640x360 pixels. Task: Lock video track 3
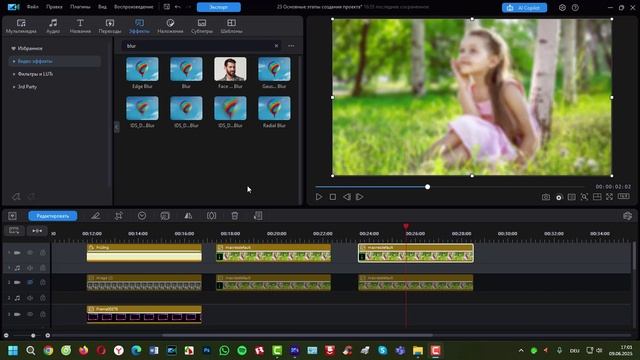42,314
